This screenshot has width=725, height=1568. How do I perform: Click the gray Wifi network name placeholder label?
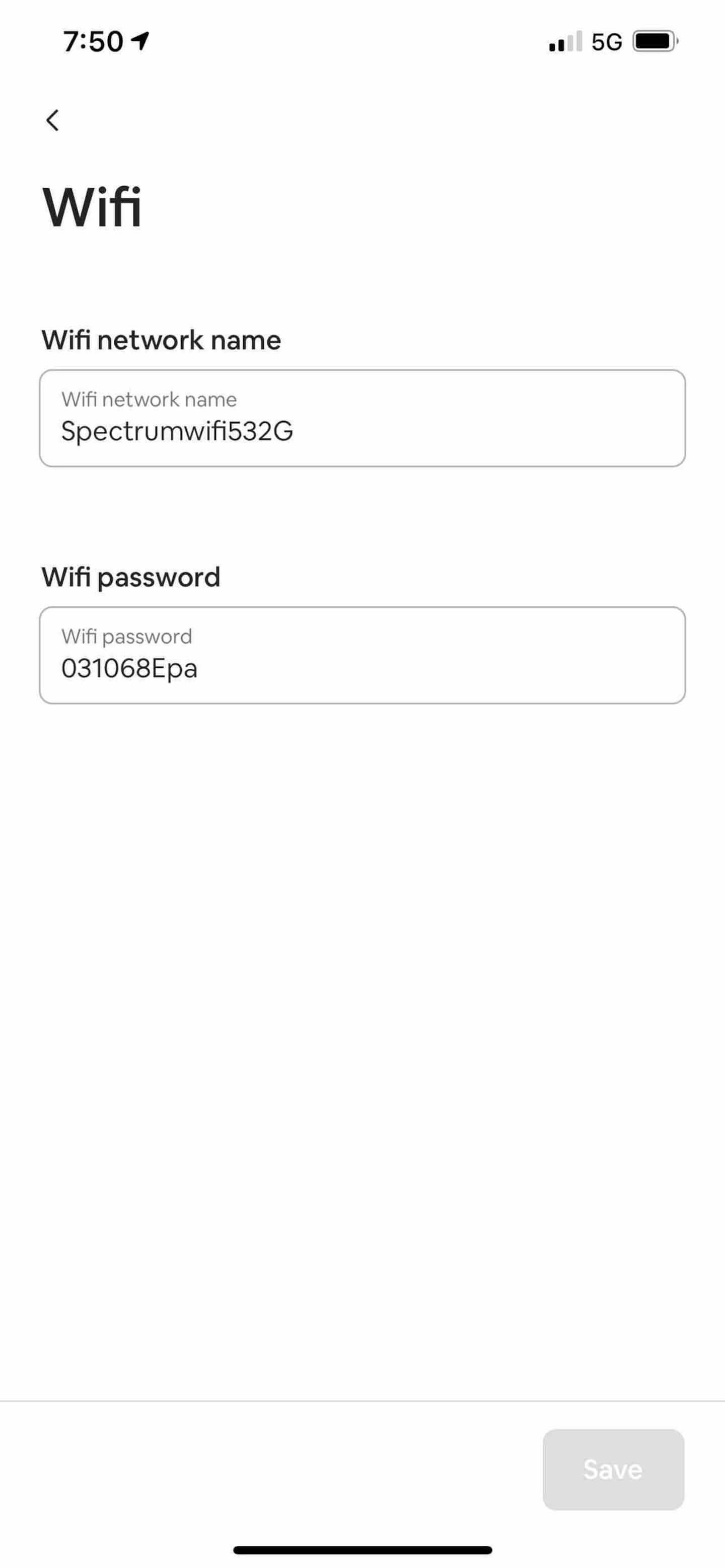(x=149, y=400)
